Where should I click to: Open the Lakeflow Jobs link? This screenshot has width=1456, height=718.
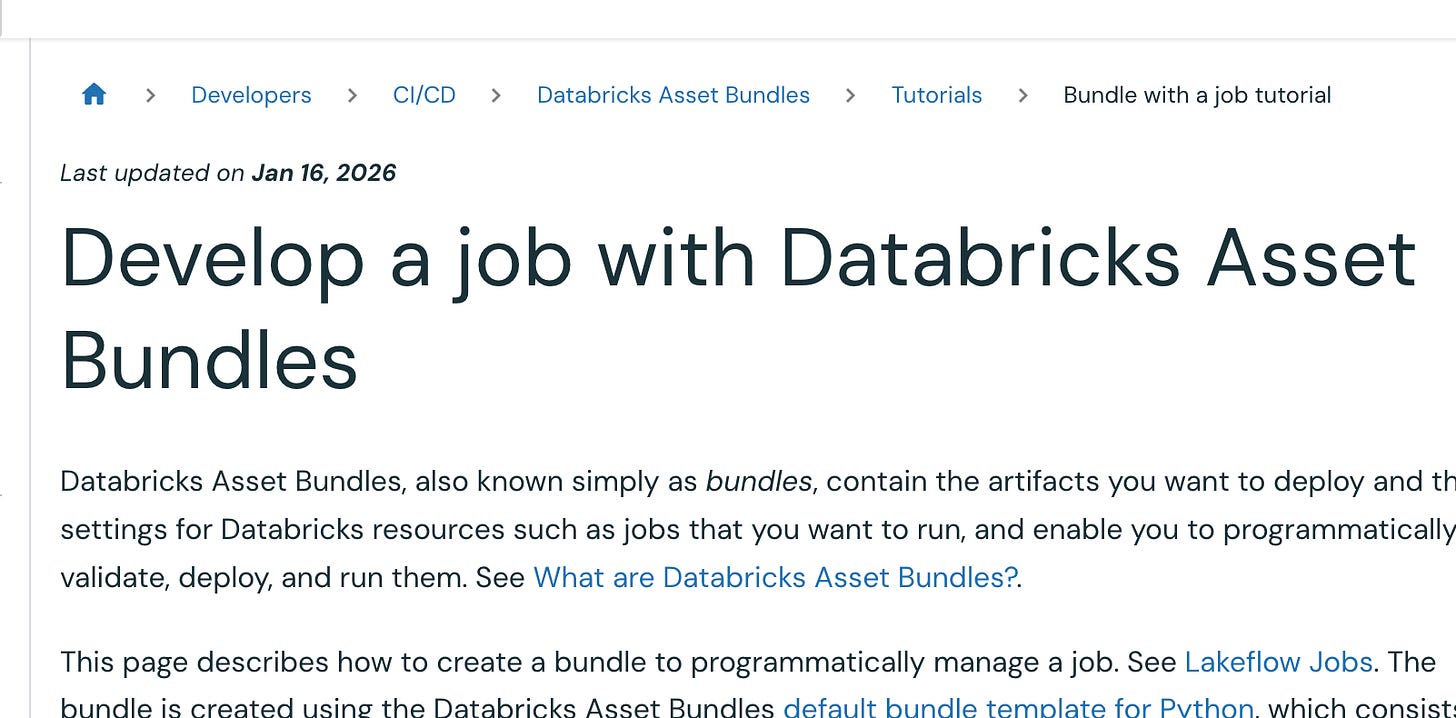(1278, 662)
